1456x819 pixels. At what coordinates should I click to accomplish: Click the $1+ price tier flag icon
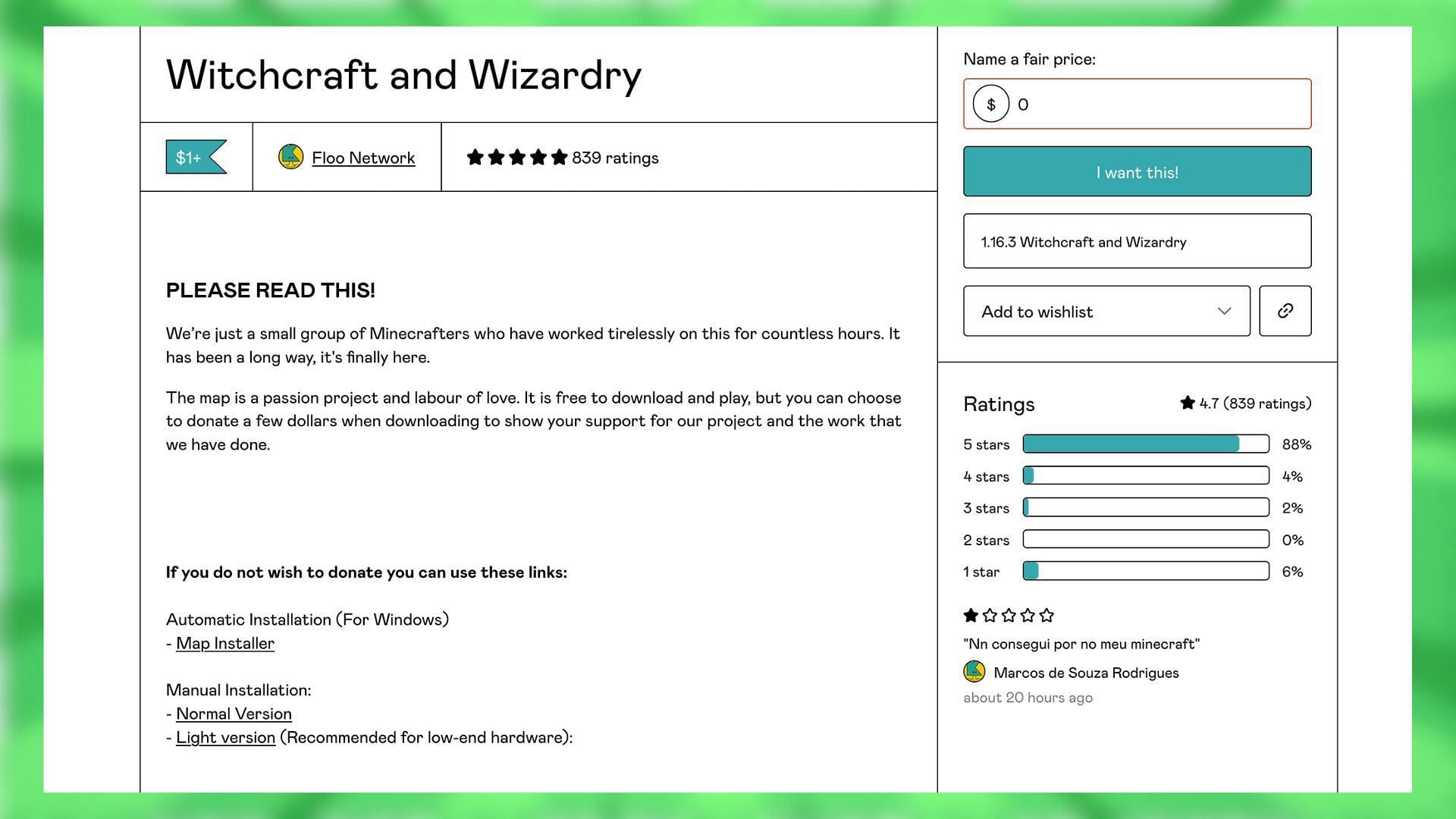click(x=196, y=157)
